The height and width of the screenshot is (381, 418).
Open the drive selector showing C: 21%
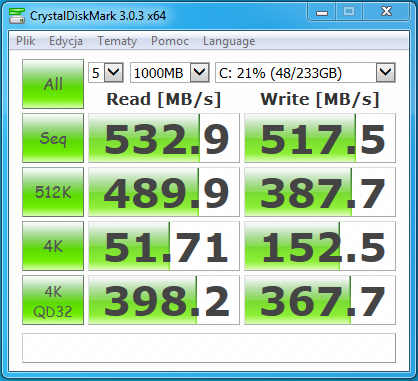305,72
